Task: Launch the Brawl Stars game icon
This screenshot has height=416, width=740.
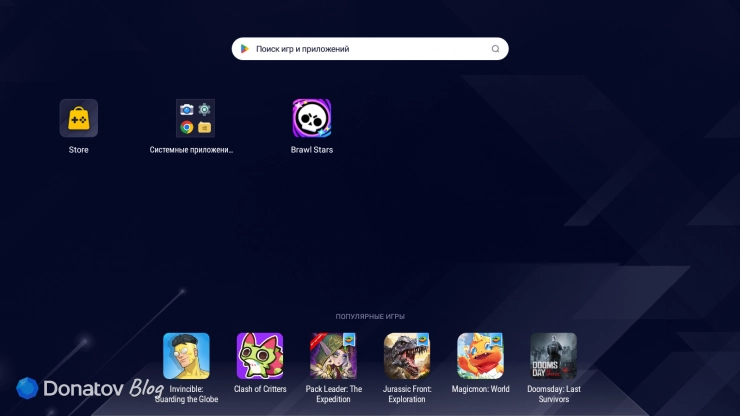Action: click(x=311, y=118)
